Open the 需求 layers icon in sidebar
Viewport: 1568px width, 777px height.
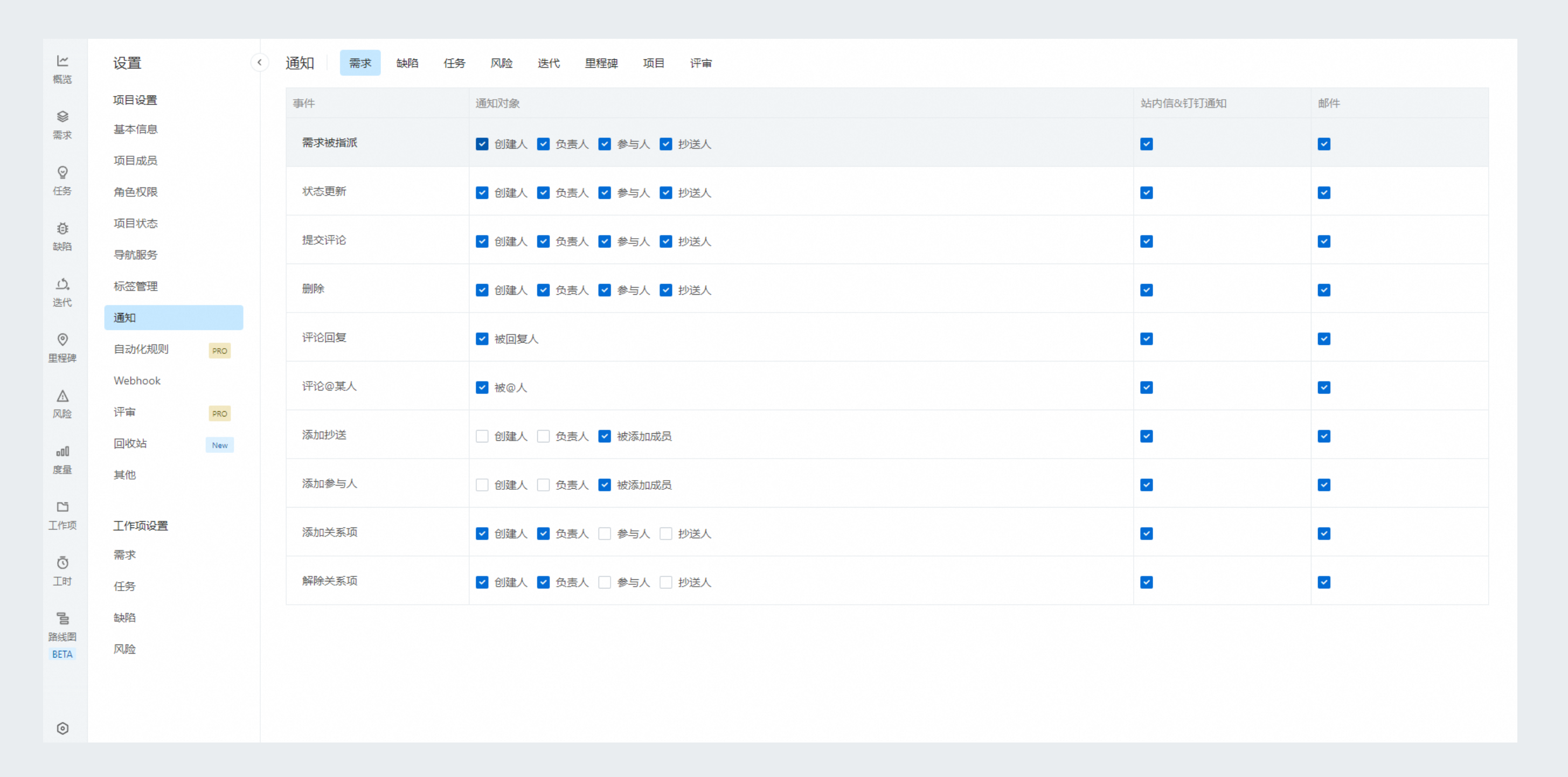tap(62, 116)
